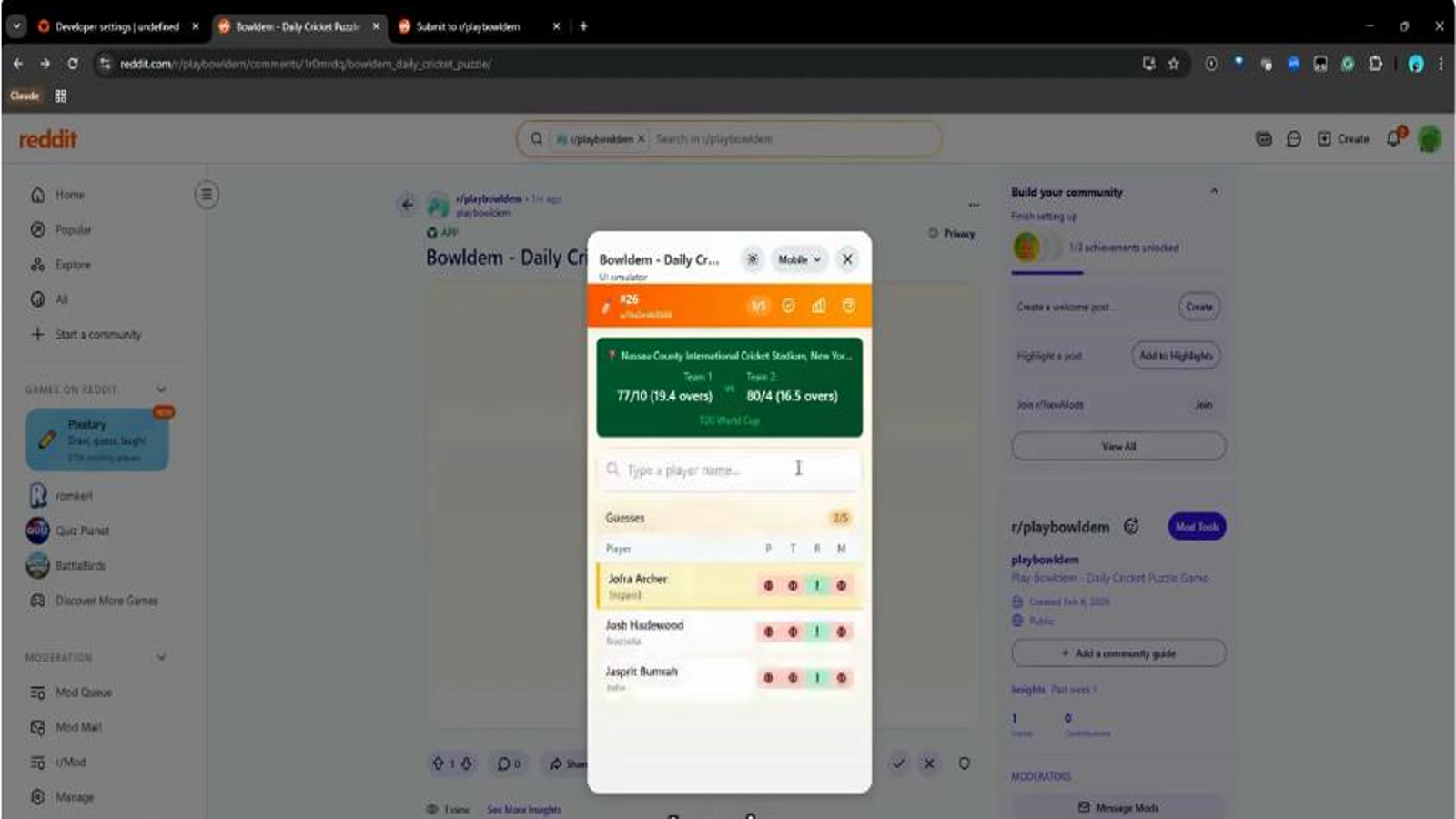
Task: Open the browser extensions puzzle icon
Action: click(x=1375, y=64)
